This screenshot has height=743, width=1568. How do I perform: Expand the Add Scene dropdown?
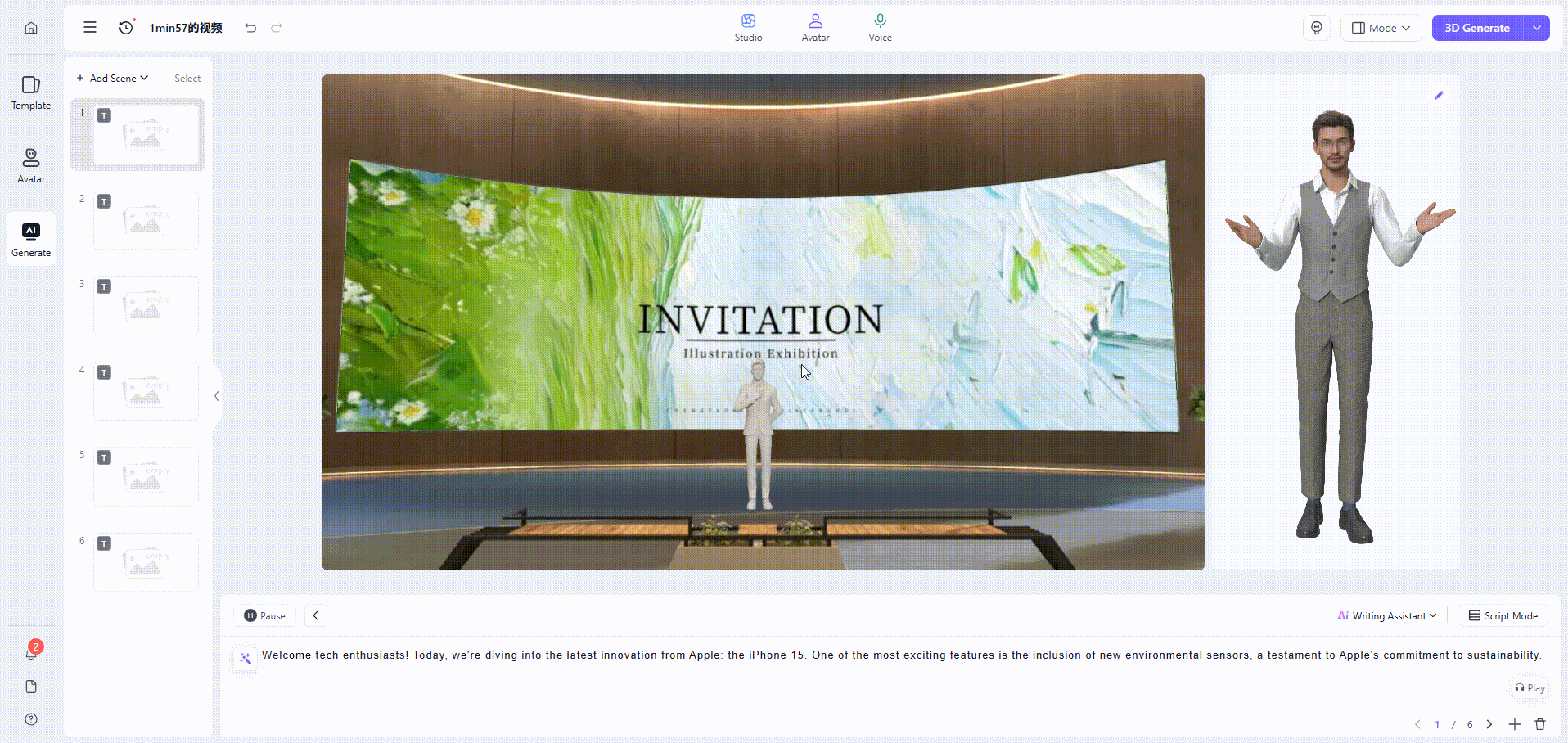(113, 79)
